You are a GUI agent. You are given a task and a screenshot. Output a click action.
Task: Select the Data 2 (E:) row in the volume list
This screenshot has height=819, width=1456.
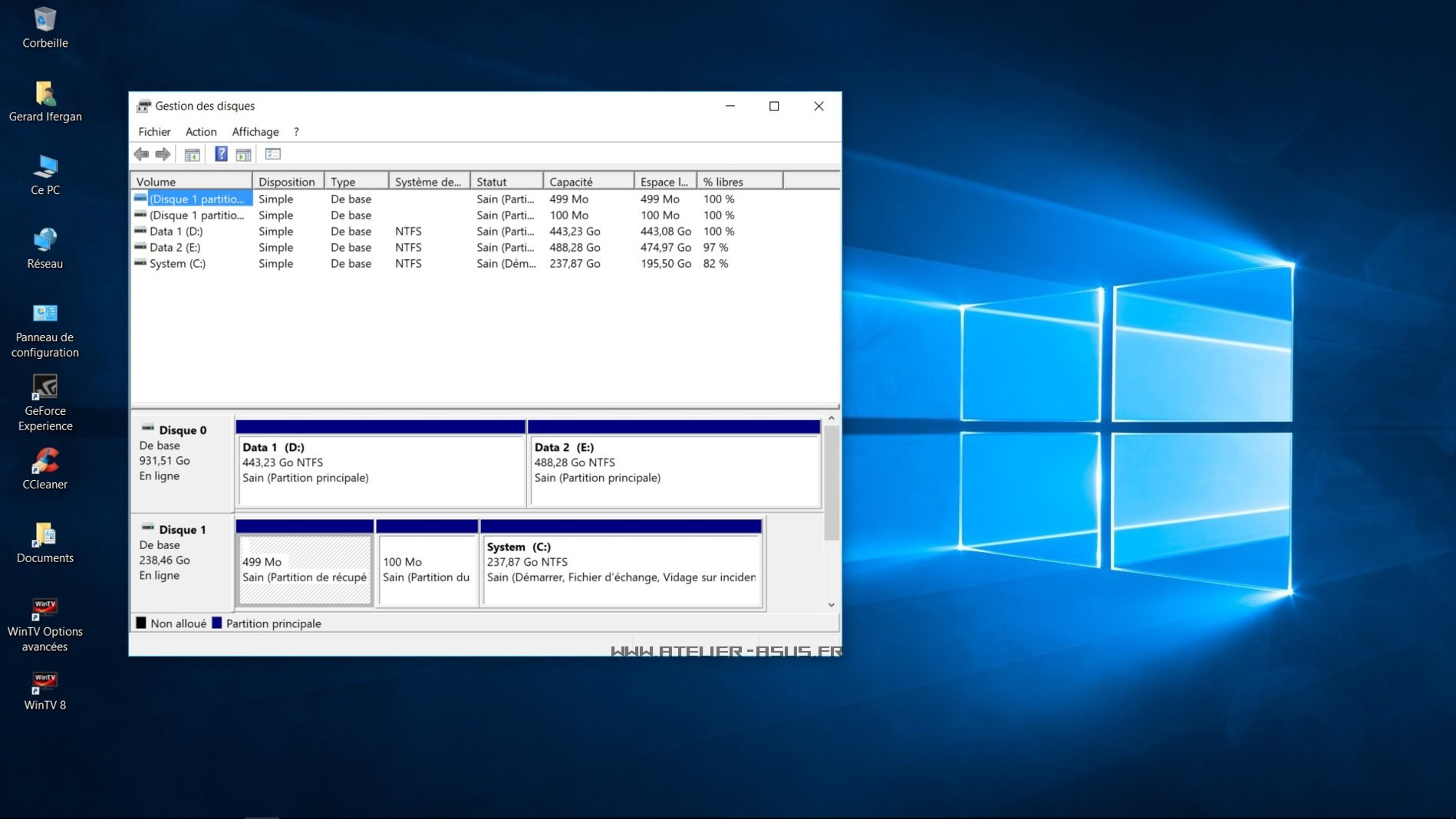point(174,248)
